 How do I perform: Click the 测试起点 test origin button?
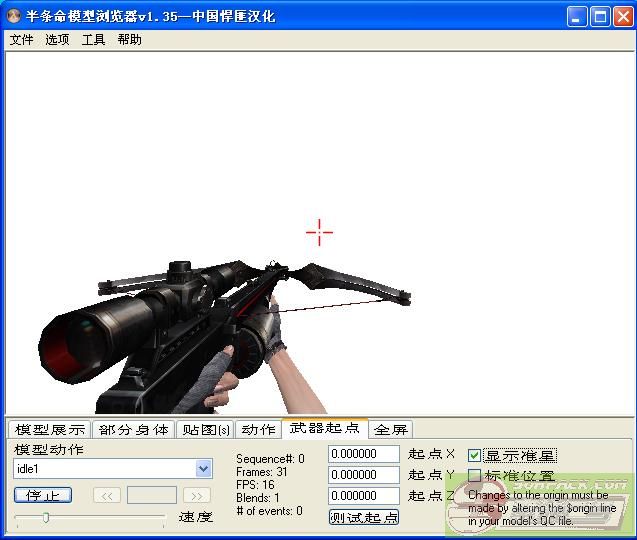(x=363, y=517)
